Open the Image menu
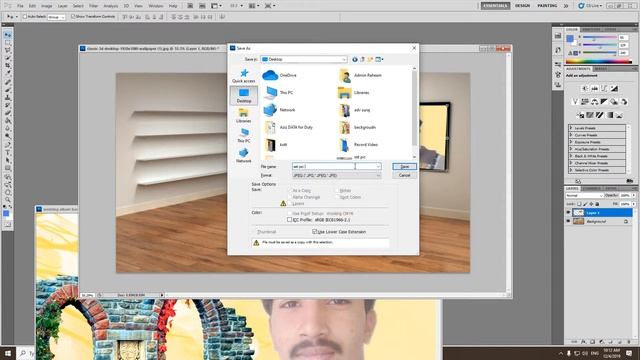Screen dimensions: 640x360 pyautogui.click(x=47, y=6)
